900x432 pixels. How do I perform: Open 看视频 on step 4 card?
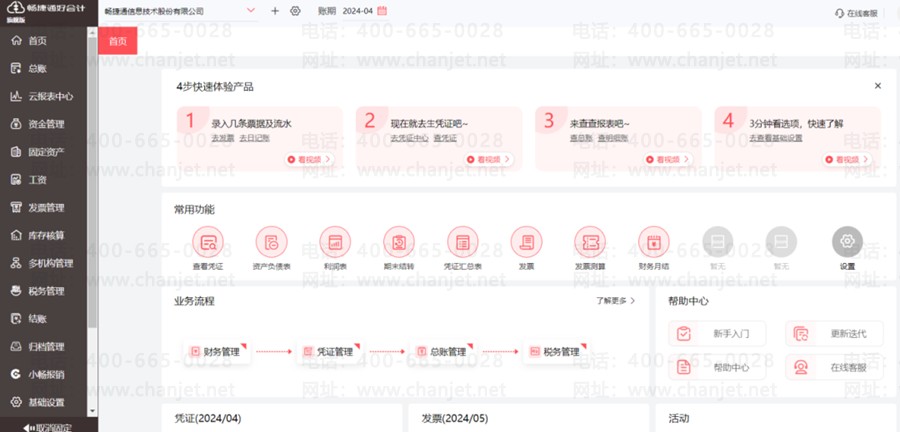point(847,159)
